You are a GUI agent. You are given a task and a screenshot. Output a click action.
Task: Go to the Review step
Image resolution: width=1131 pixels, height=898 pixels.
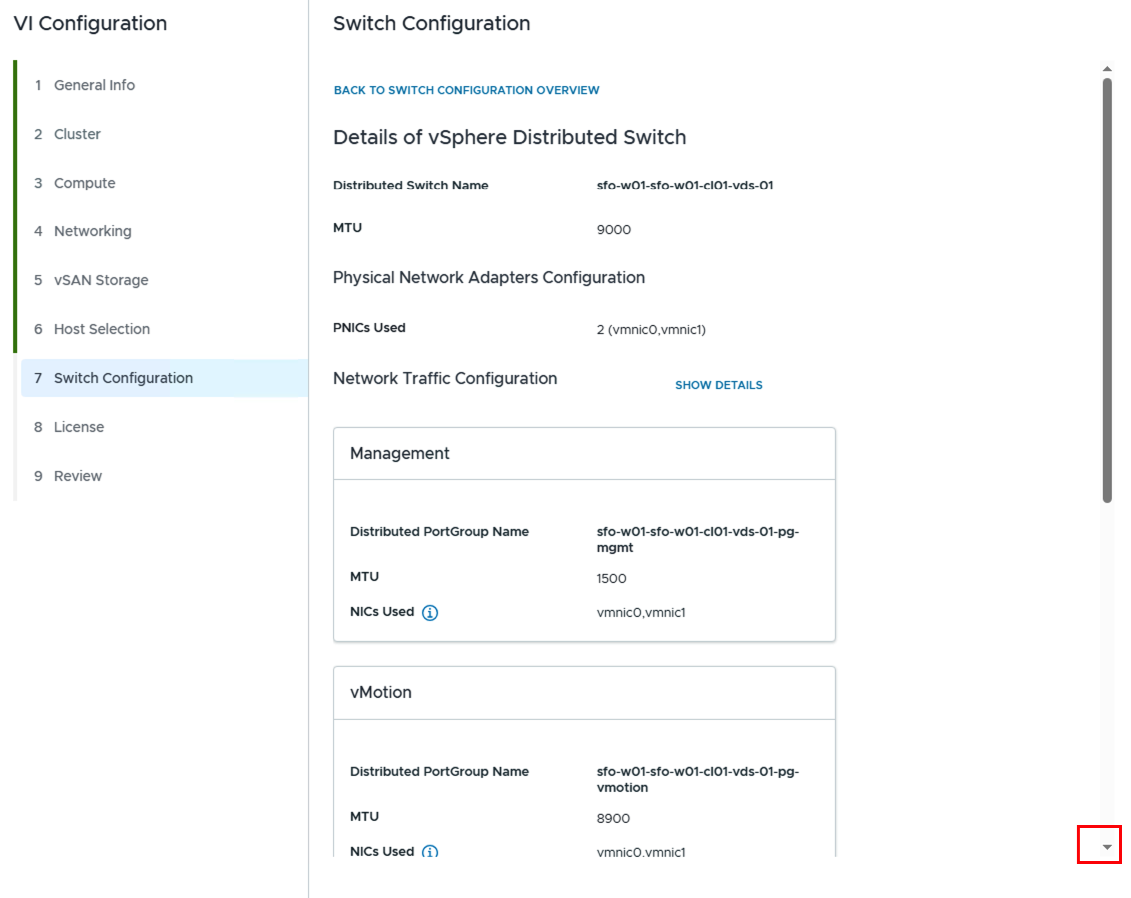78,476
